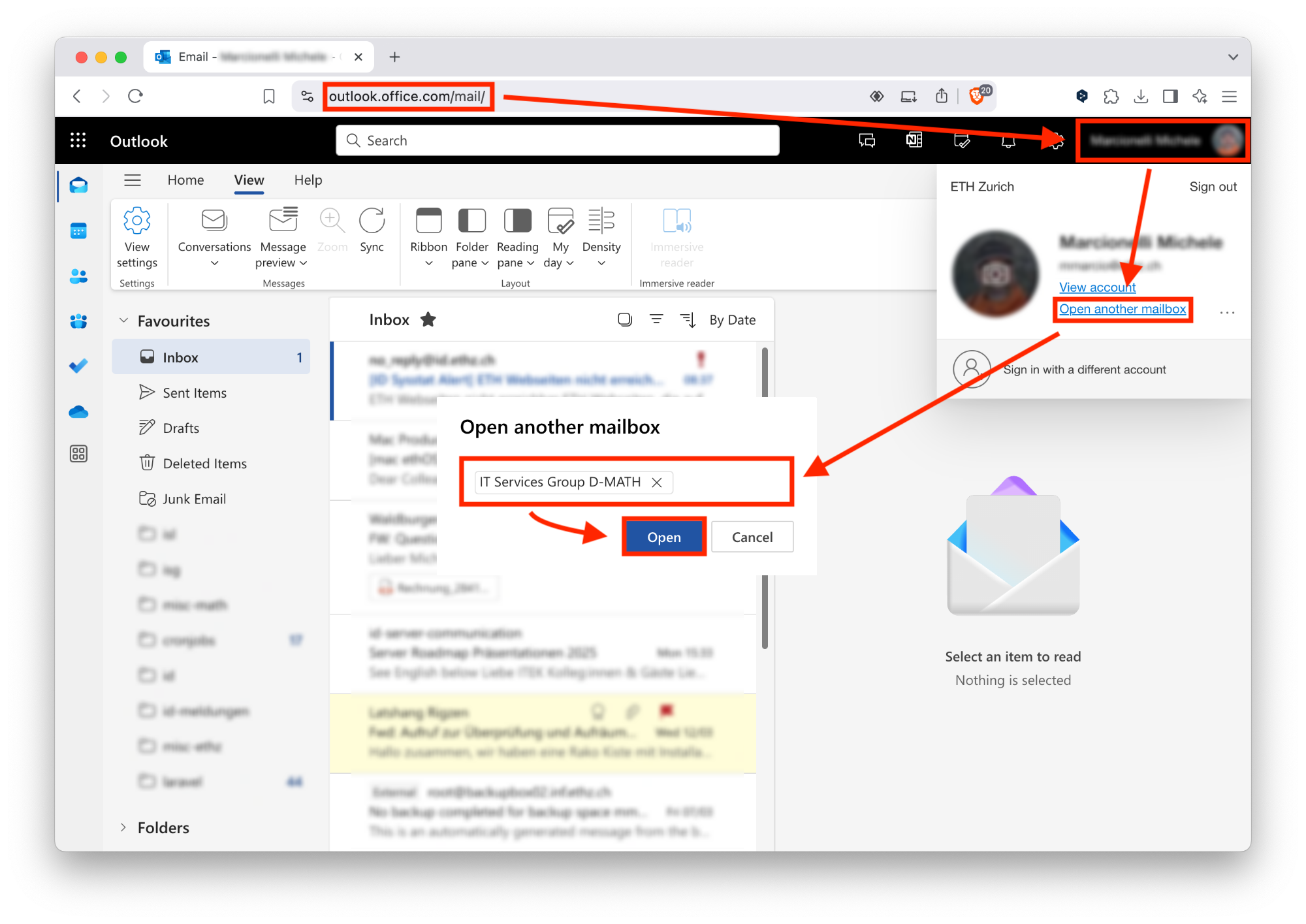This screenshot has width=1306, height=924.
Task: Click the View account link
Action: coord(1097,287)
